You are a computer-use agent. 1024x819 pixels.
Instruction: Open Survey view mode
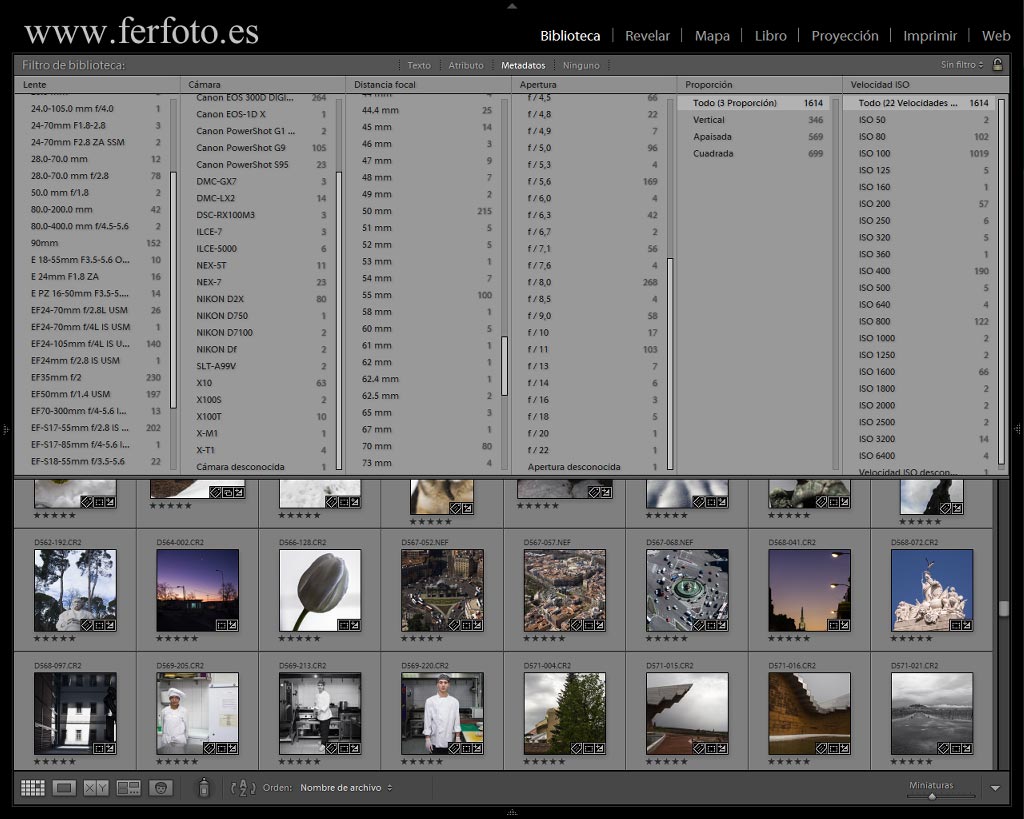coord(128,788)
